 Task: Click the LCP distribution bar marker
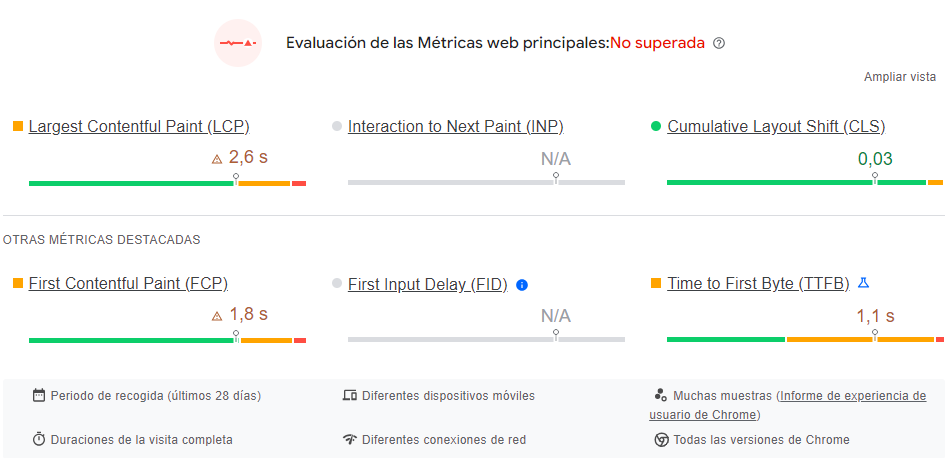236,179
